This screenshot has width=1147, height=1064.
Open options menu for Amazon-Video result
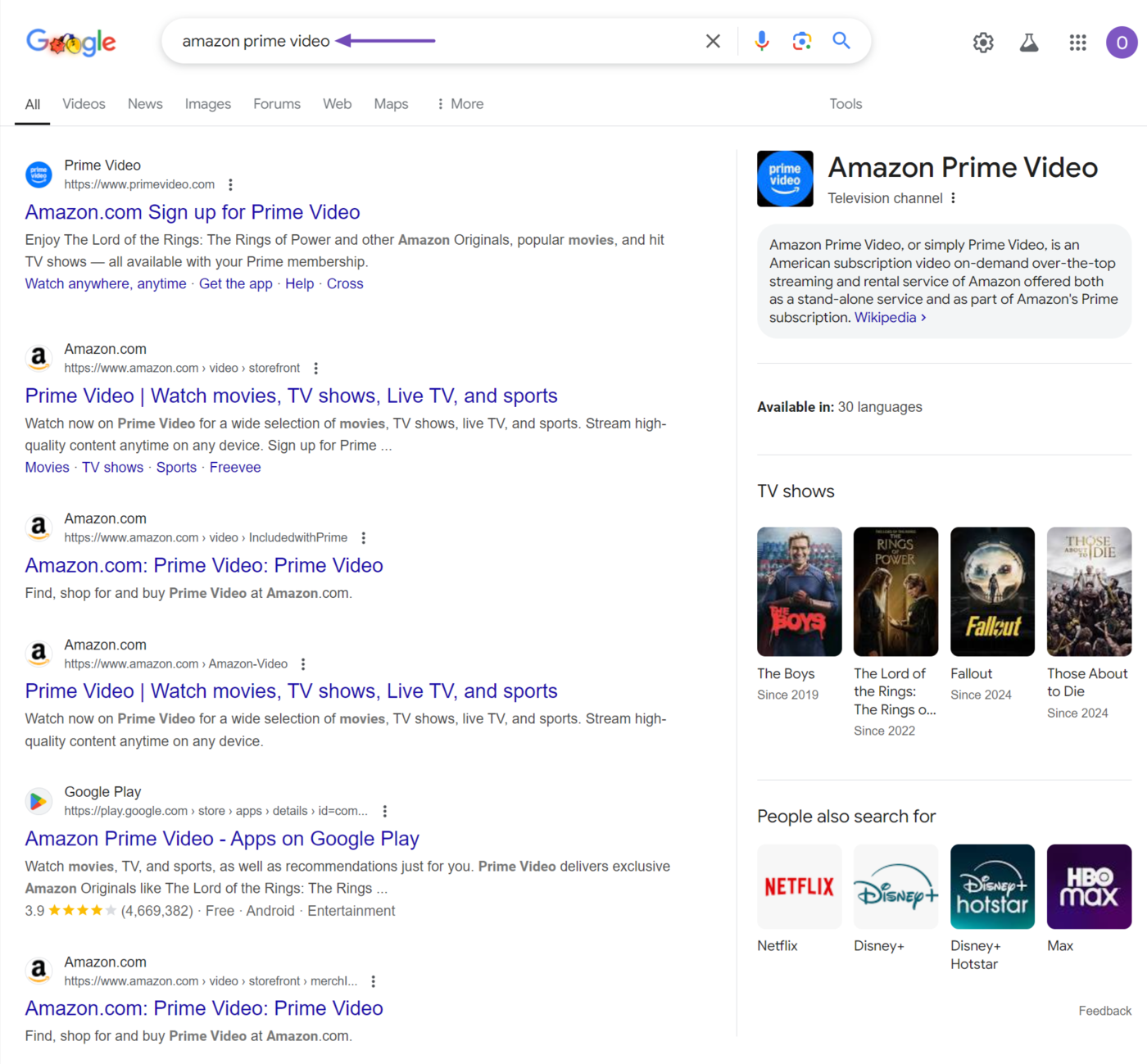point(303,664)
